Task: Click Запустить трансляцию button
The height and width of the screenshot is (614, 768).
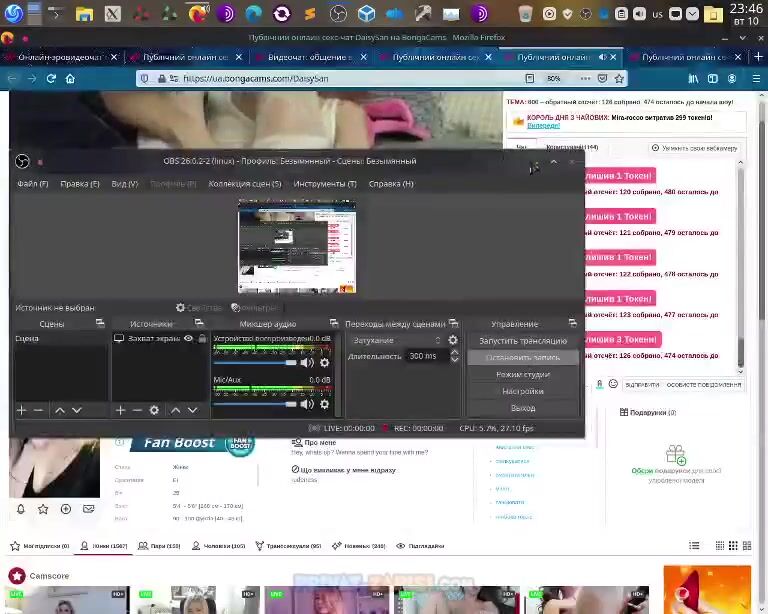Action: tap(522, 341)
